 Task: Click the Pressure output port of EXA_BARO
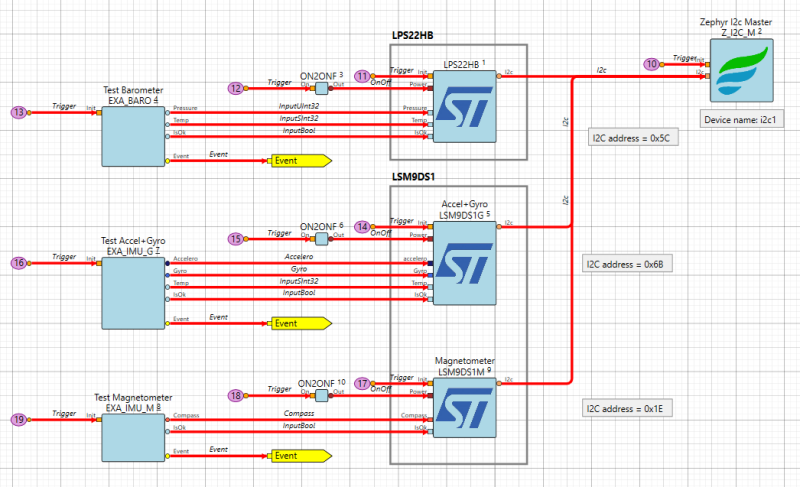pyautogui.click(x=167, y=112)
